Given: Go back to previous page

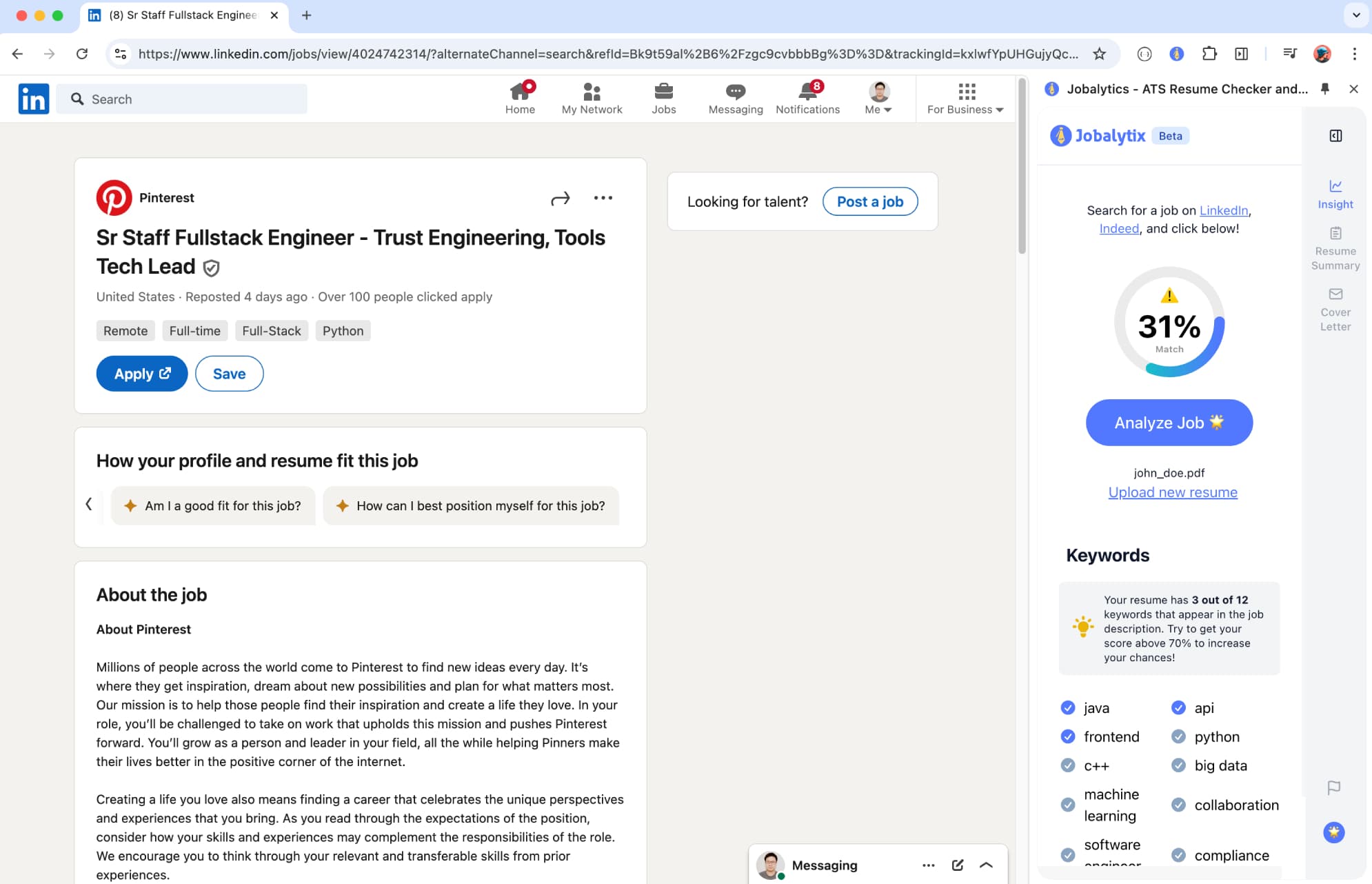Looking at the screenshot, I should 18,54.
